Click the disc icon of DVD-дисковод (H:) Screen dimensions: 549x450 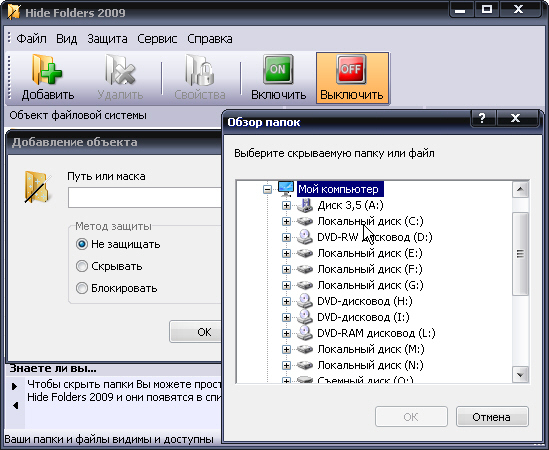(x=305, y=301)
